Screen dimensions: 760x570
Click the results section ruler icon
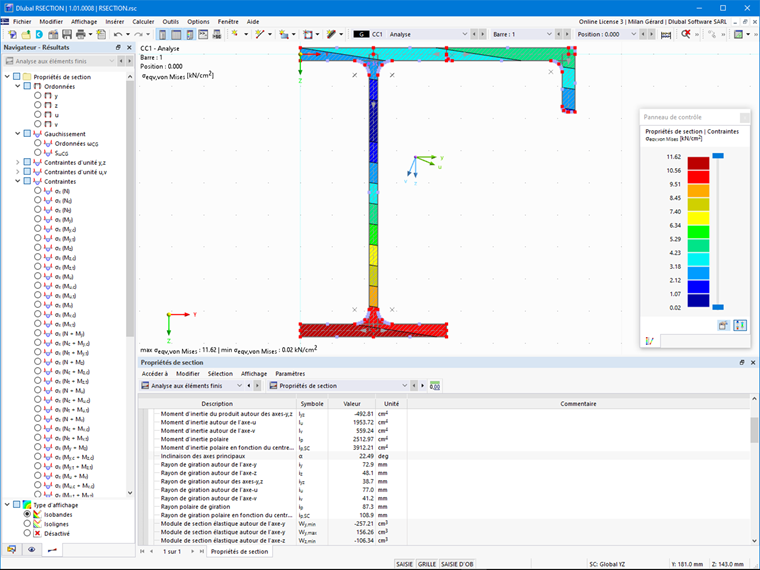point(666,34)
